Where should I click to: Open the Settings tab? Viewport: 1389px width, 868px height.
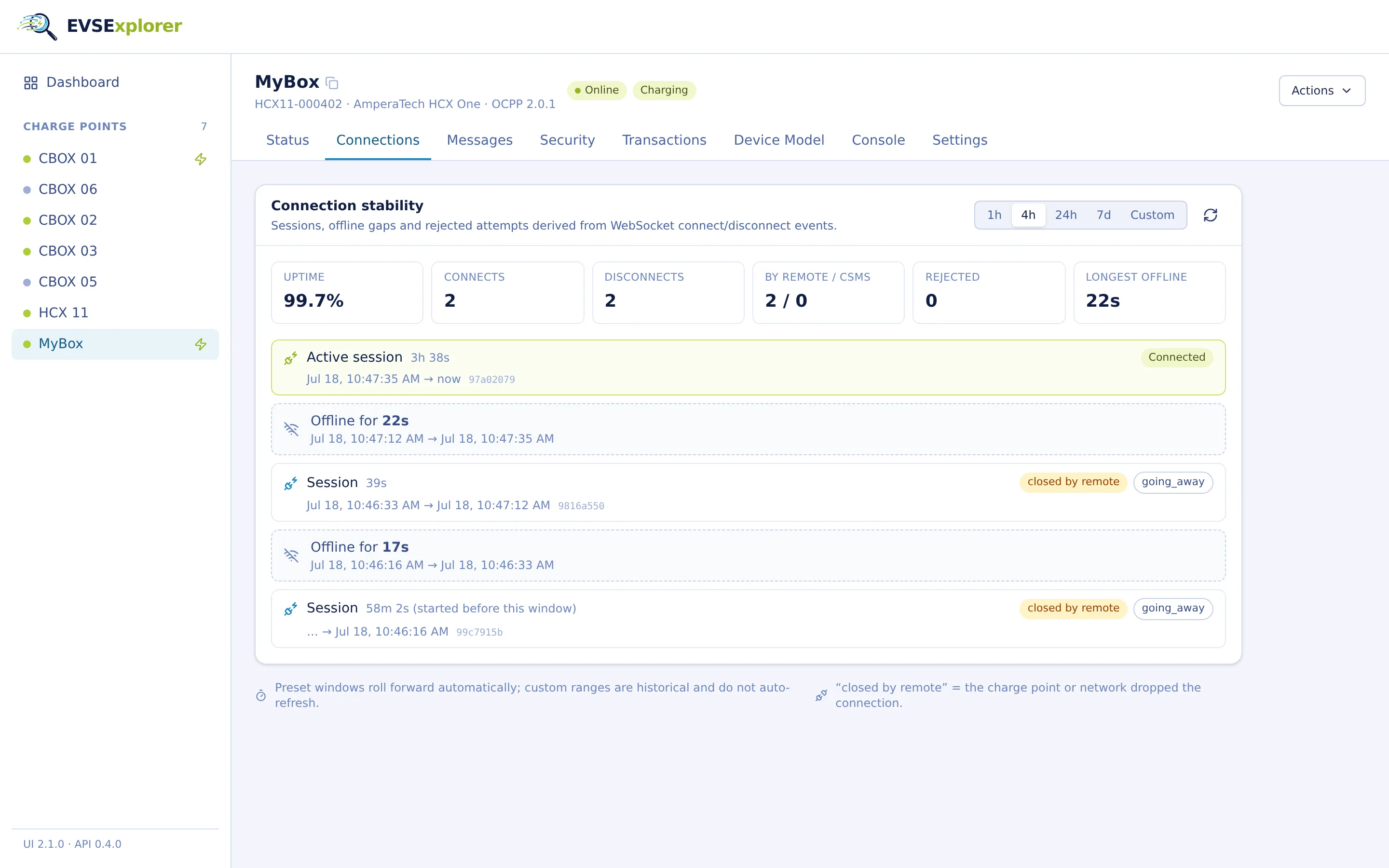pos(960,140)
